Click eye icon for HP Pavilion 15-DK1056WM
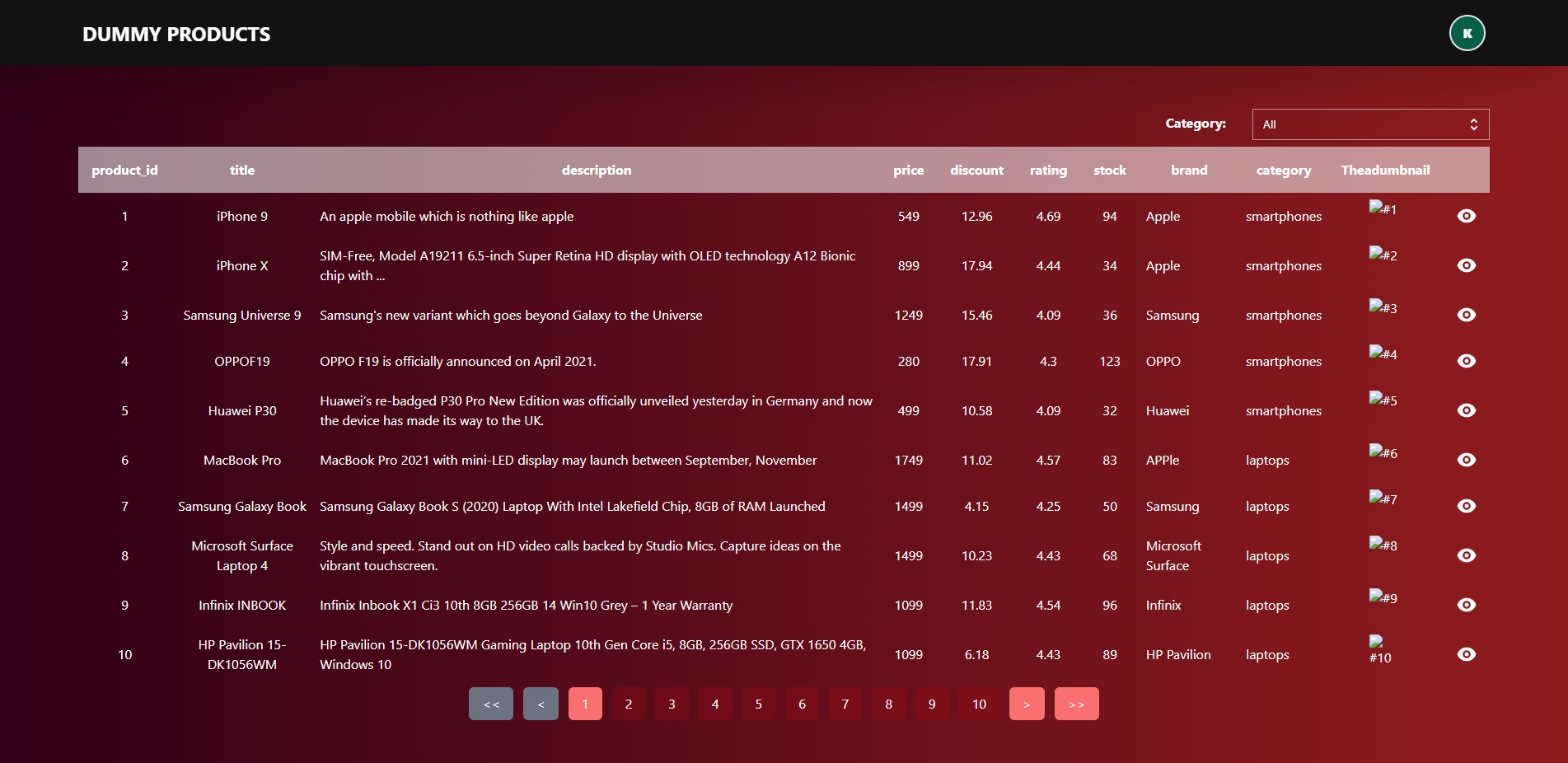This screenshot has height=763, width=1568. click(x=1466, y=654)
